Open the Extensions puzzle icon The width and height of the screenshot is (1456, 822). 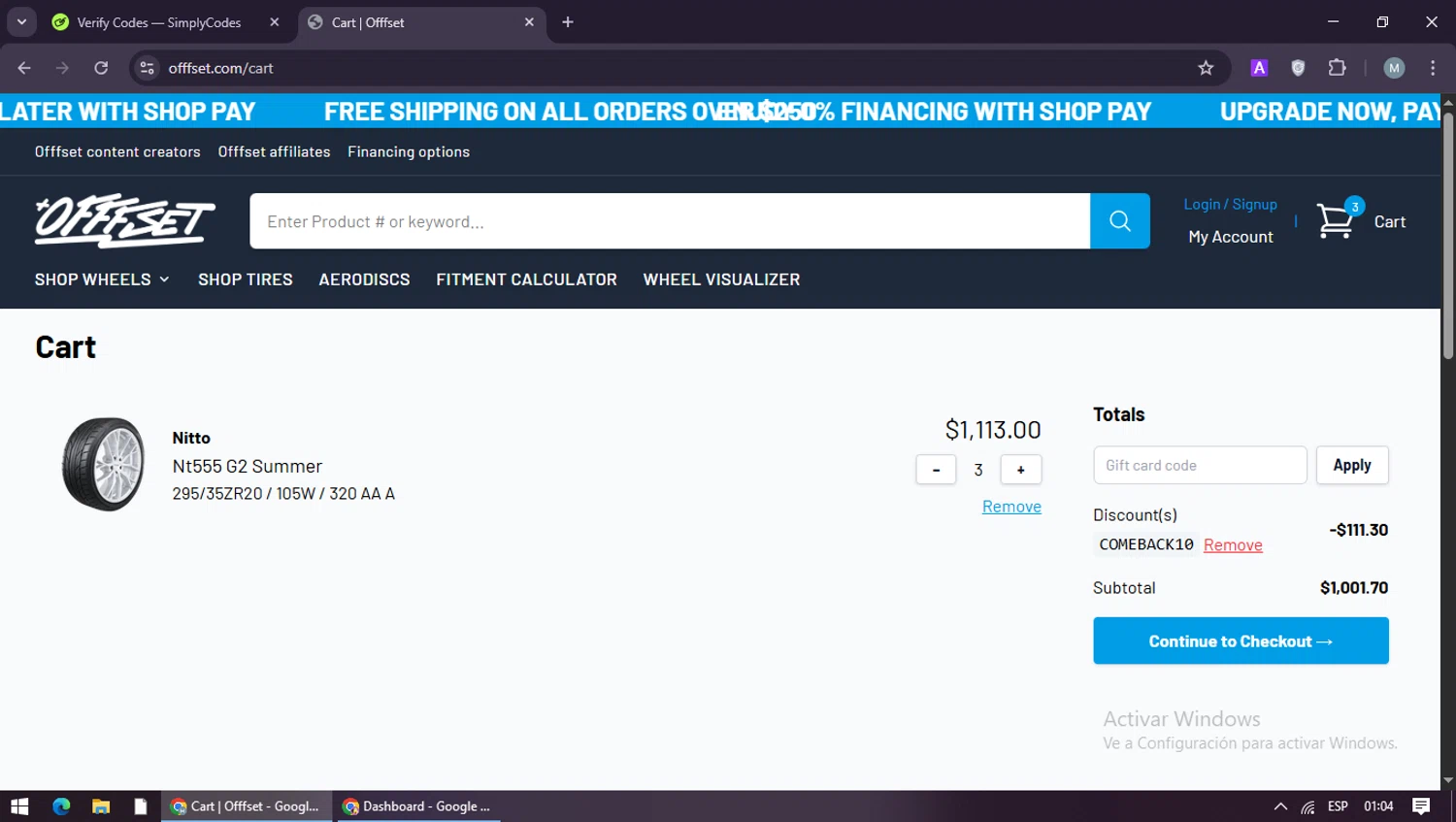[x=1337, y=68]
